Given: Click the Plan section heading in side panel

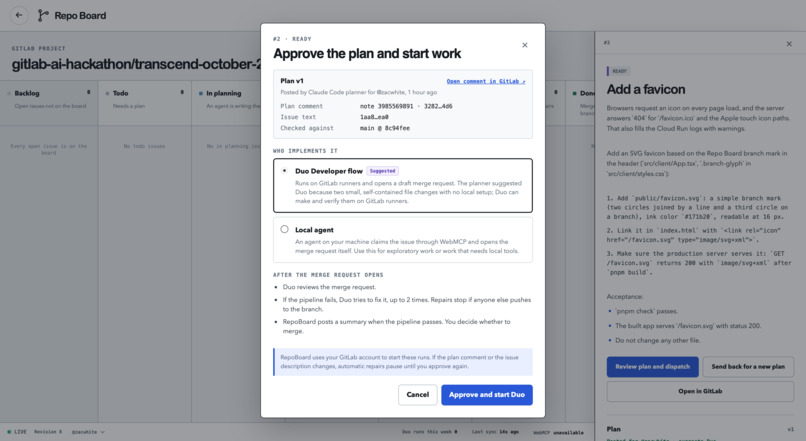Looking at the screenshot, I should point(613,429).
